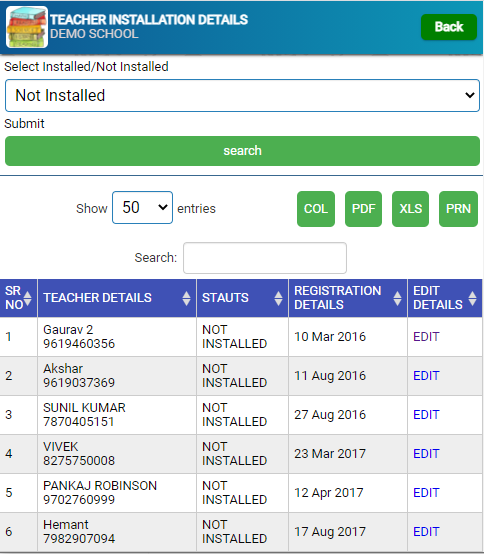Viewport: 484px width, 554px height.
Task: Sort by REGISTRATION DETAILS column arrows
Action: click(397, 298)
